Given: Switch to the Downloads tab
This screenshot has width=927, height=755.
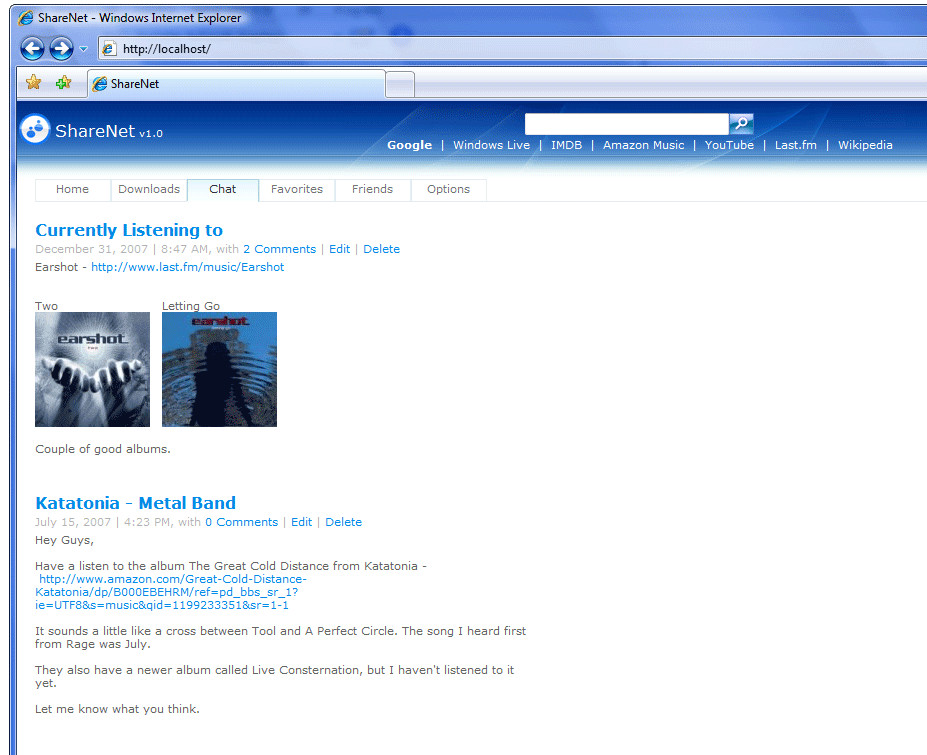Looking at the screenshot, I should pyautogui.click(x=149, y=190).
